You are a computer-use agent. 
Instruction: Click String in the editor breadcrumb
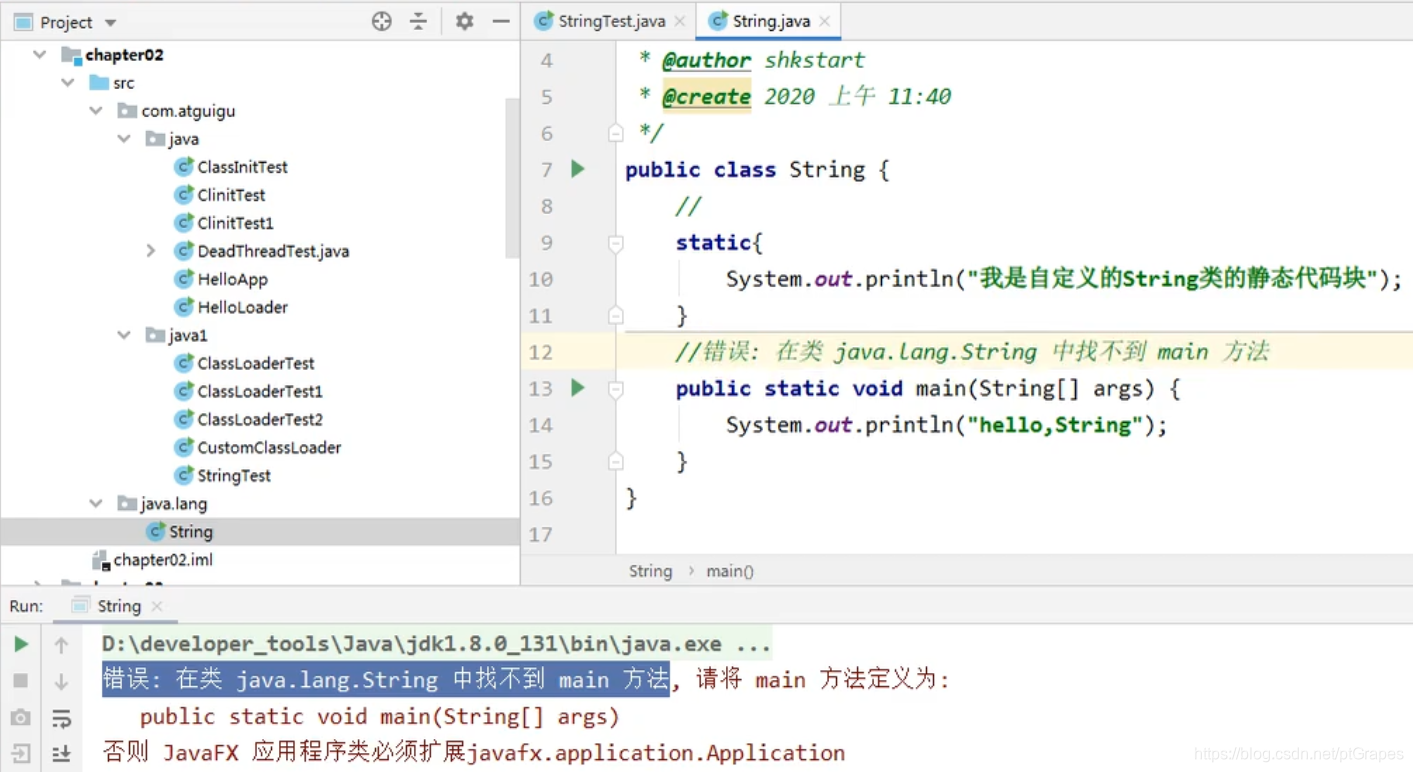(x=650, y=571)
